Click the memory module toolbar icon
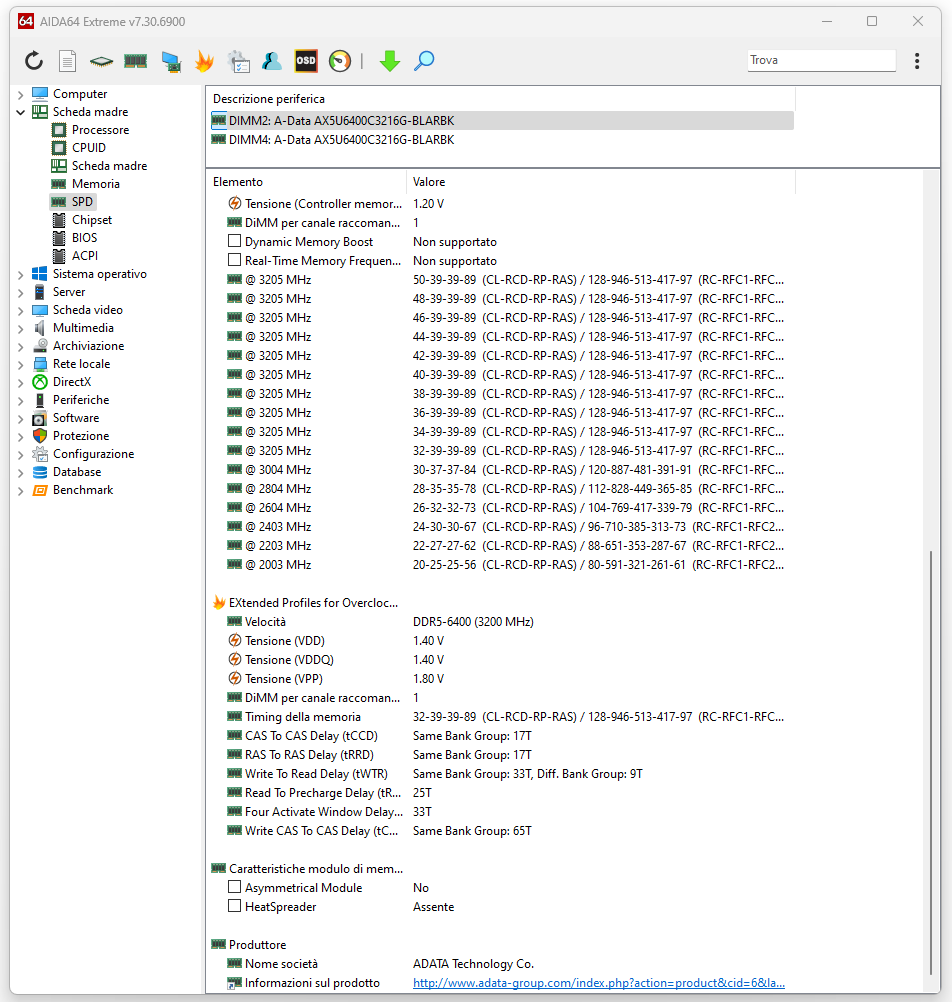 [x=135, y=61]
